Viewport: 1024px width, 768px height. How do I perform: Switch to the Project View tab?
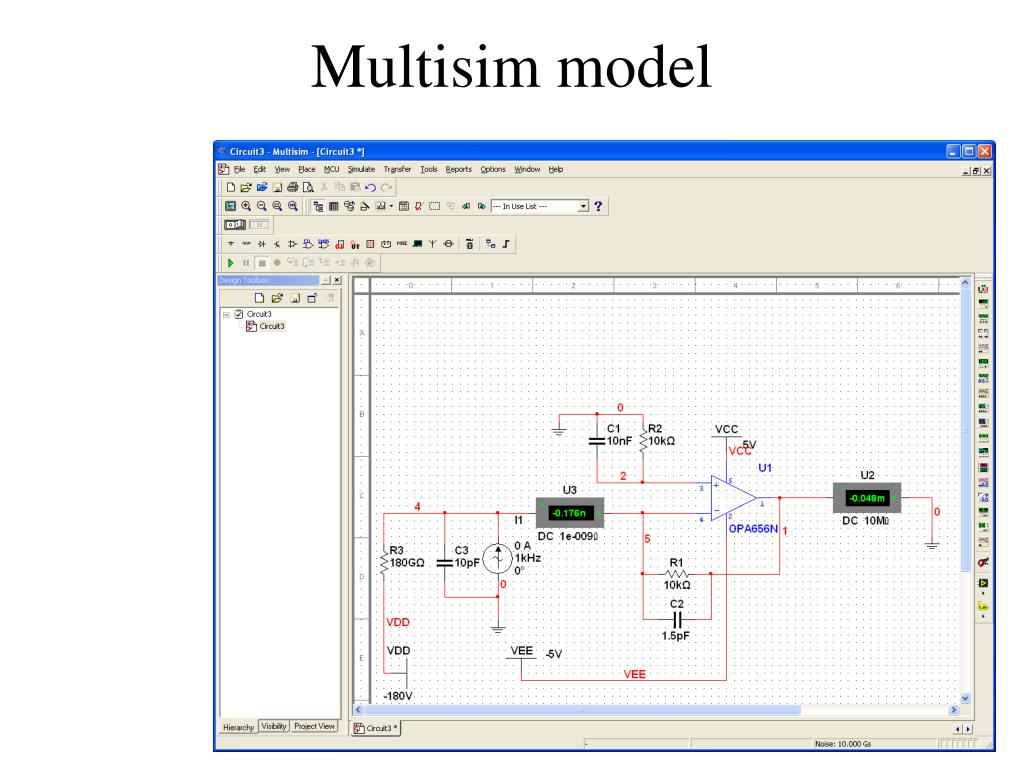[315, 726]
